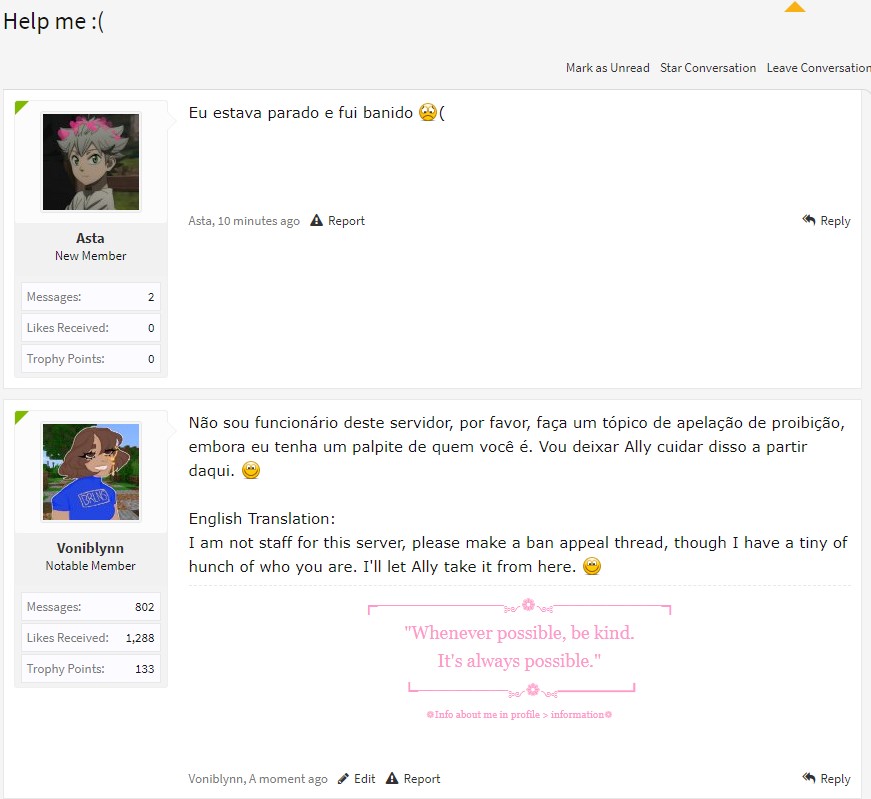
Task: Click the green online corner marker on Voniblynn's avatar
Action: tap(20, 416)
